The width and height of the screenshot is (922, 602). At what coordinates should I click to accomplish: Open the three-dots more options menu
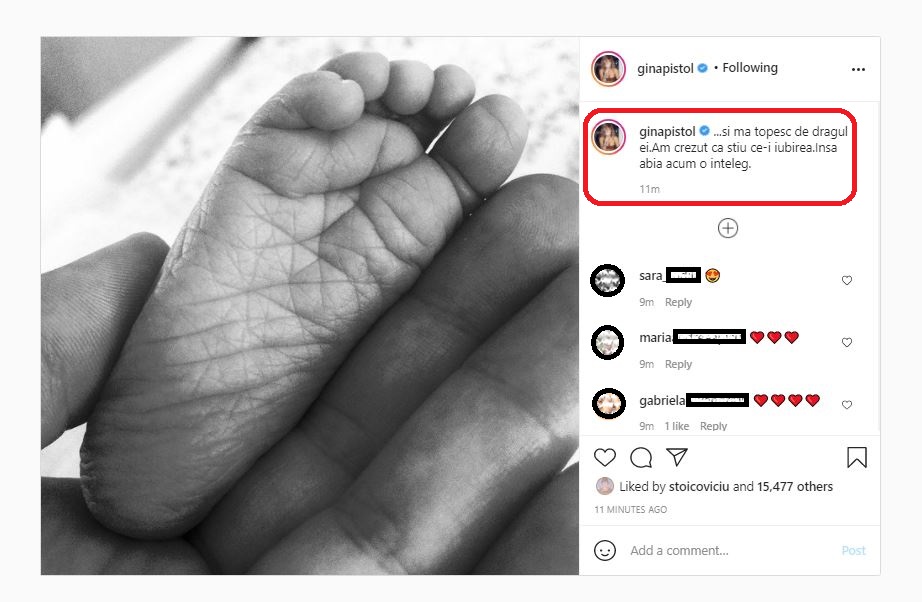point(857,69)
